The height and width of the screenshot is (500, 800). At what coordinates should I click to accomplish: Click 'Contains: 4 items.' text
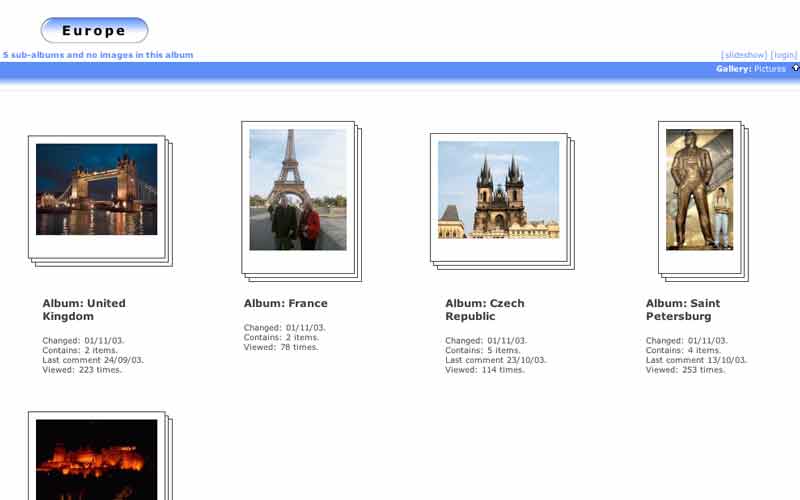(x=683, y=351)
